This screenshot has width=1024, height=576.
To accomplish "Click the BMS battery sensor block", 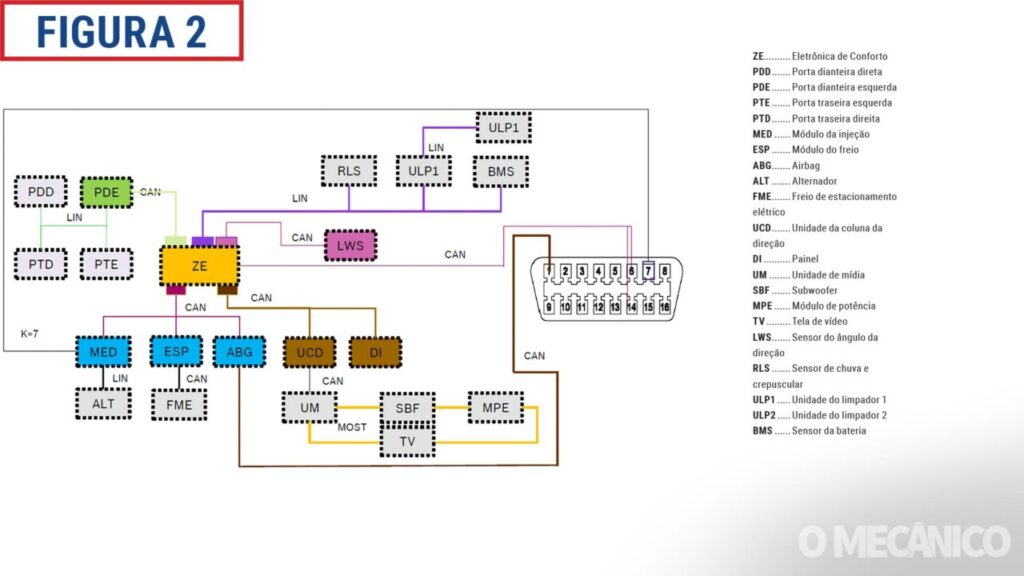I will tap(501, 171).
